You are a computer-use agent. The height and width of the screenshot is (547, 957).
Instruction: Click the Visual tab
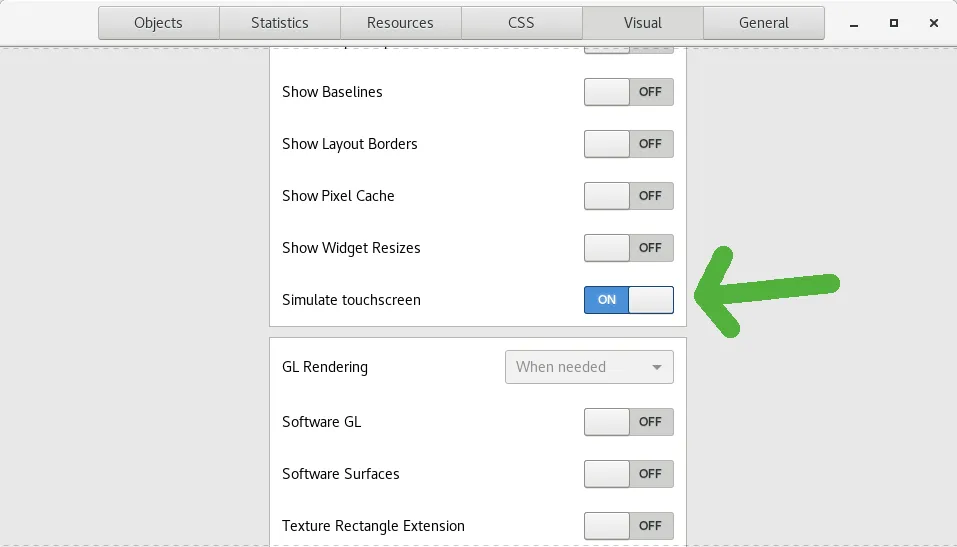[x=642, y=23]
